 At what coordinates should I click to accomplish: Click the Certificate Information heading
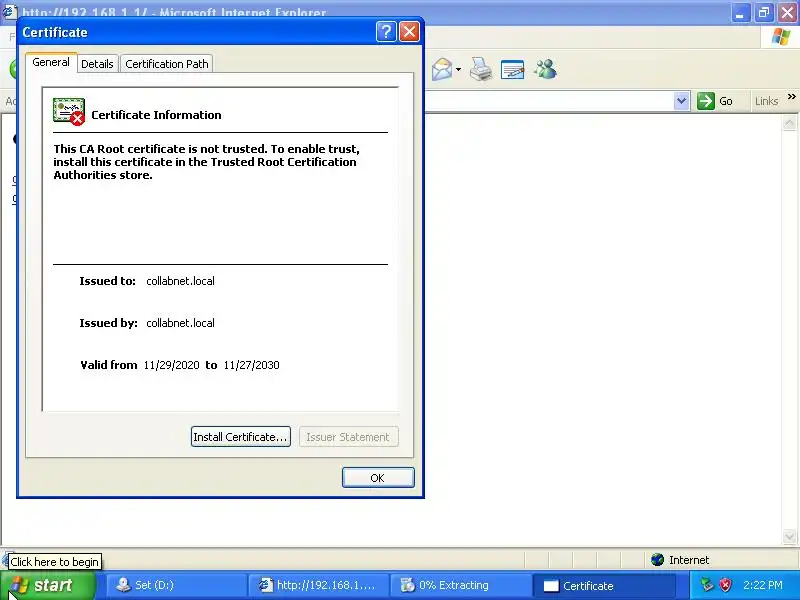point(156,115)
